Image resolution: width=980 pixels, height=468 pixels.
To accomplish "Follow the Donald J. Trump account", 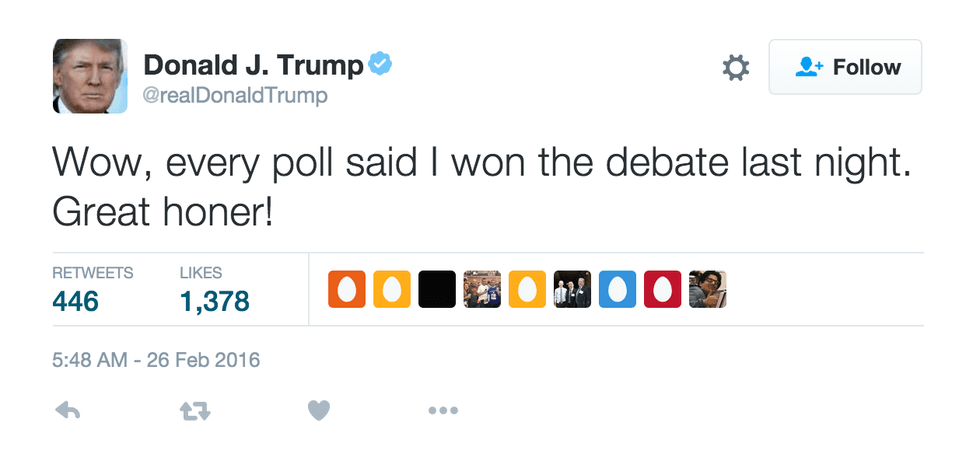I will pos(845,68).
